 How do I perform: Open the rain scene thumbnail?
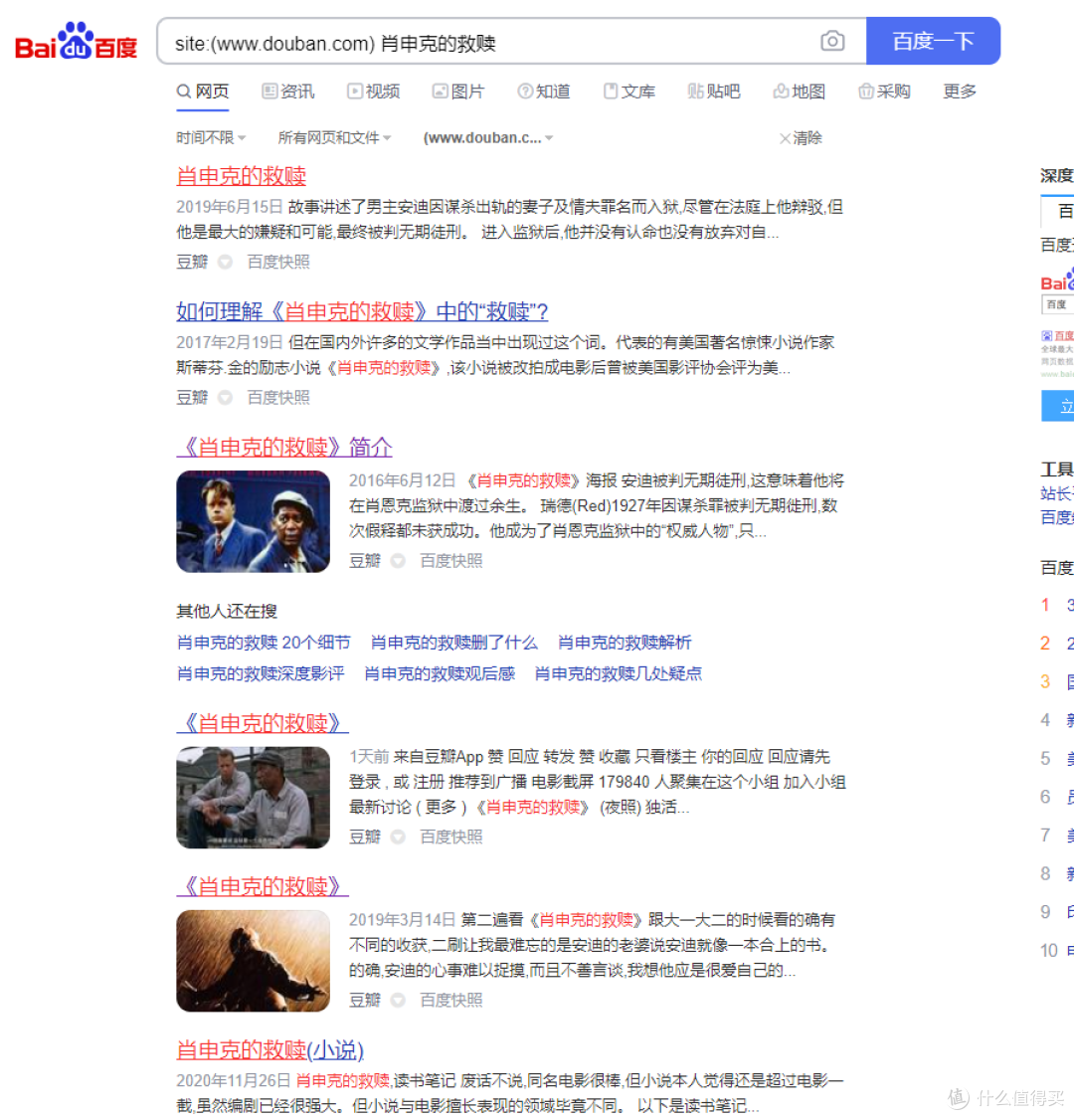(254, 961)
